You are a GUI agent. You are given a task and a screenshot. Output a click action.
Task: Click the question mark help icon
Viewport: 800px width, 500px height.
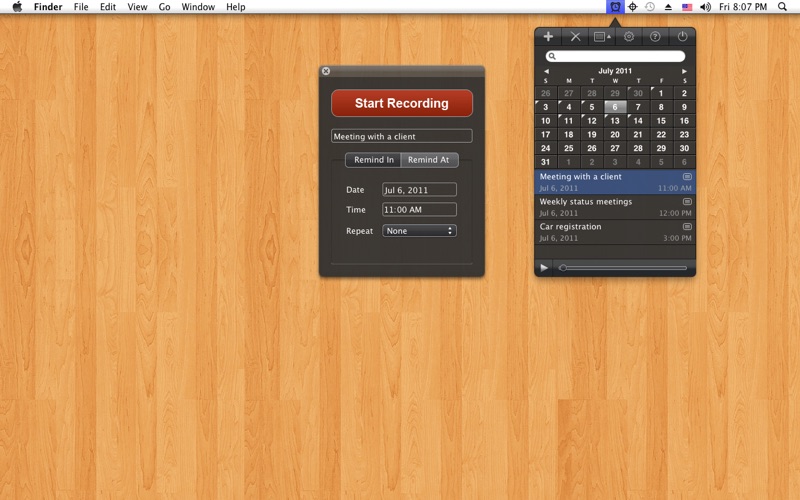point(655,37)
